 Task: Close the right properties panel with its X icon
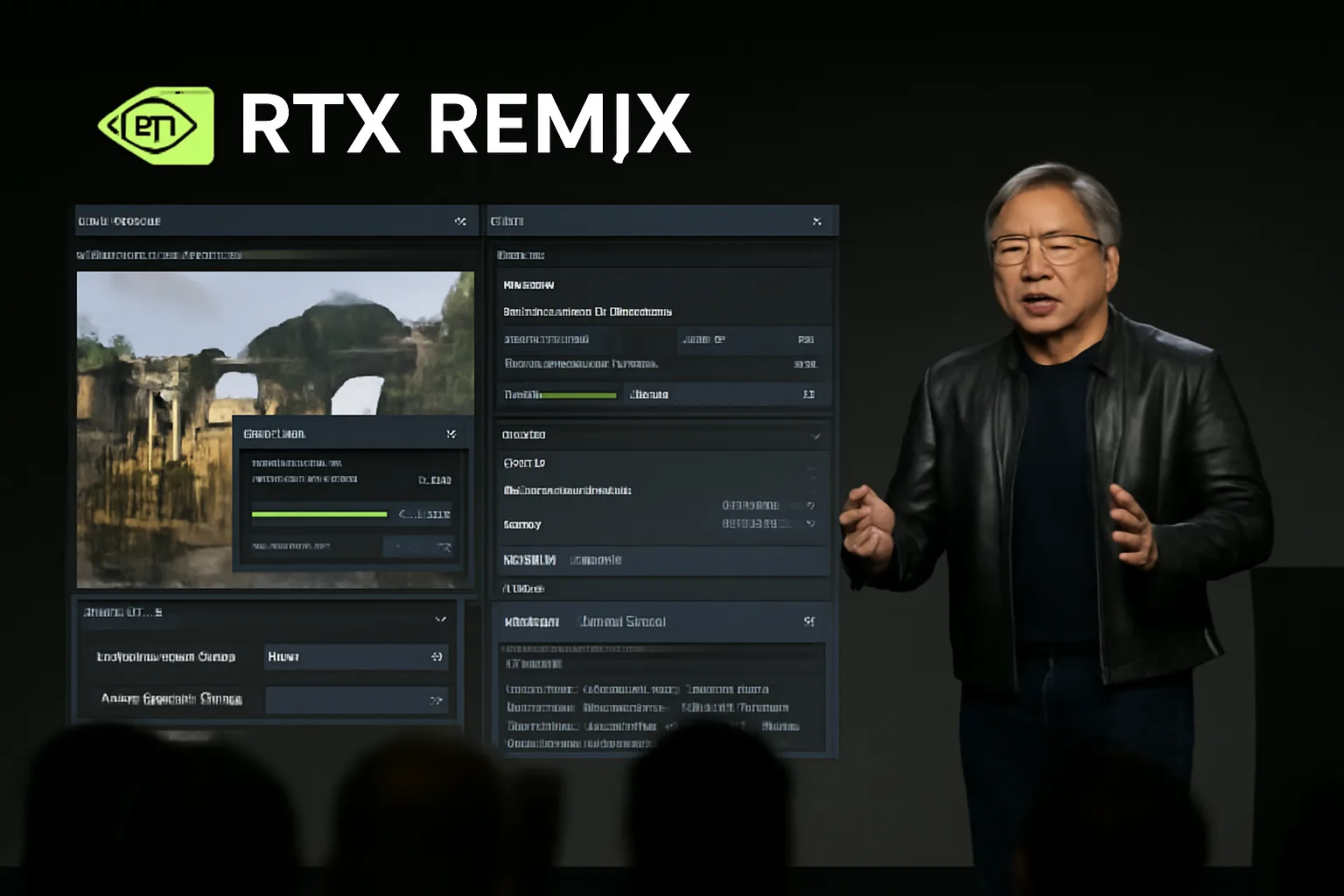tap(816, 221)
